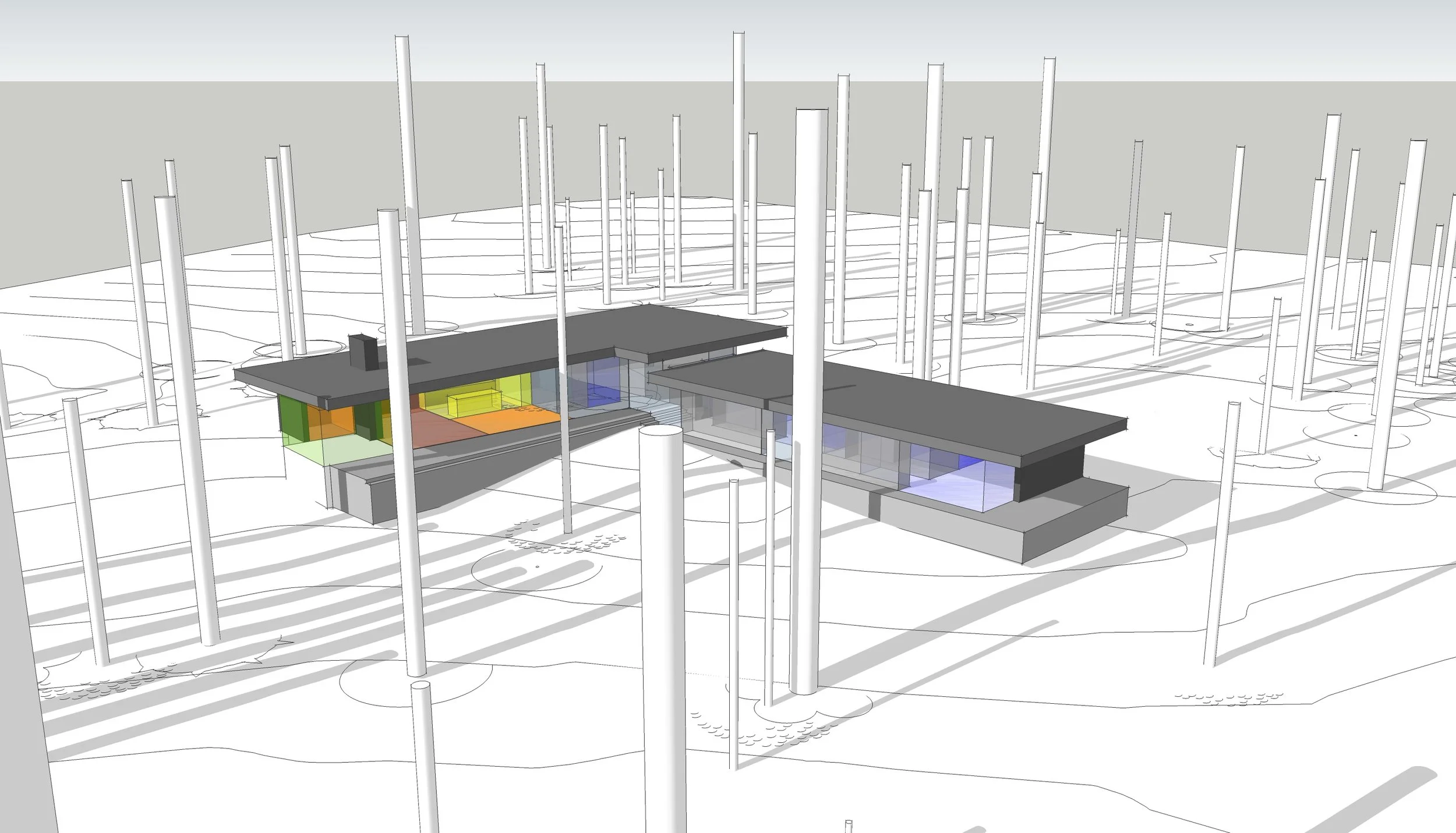Image resolution: width=1456 pixels, height=833 pixels.
Task: Click the thick foreground trunk cylinder below the house
Action: click(664, 629)
